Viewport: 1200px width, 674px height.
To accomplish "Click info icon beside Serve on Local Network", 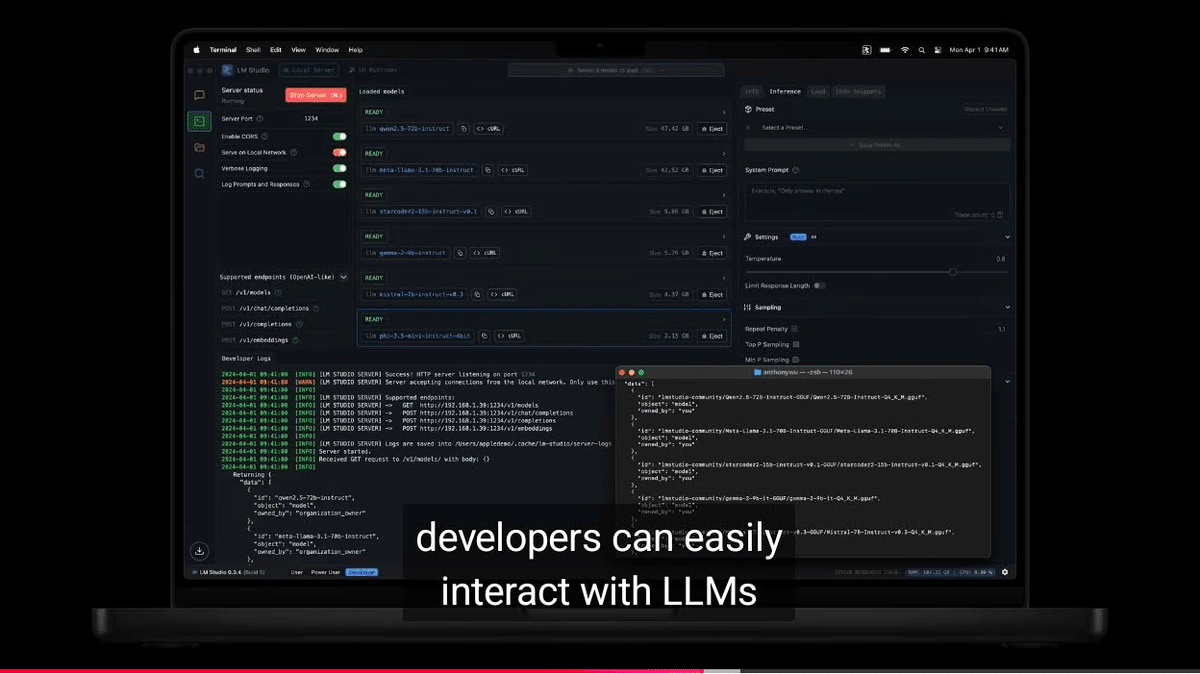I will (293, 153).
